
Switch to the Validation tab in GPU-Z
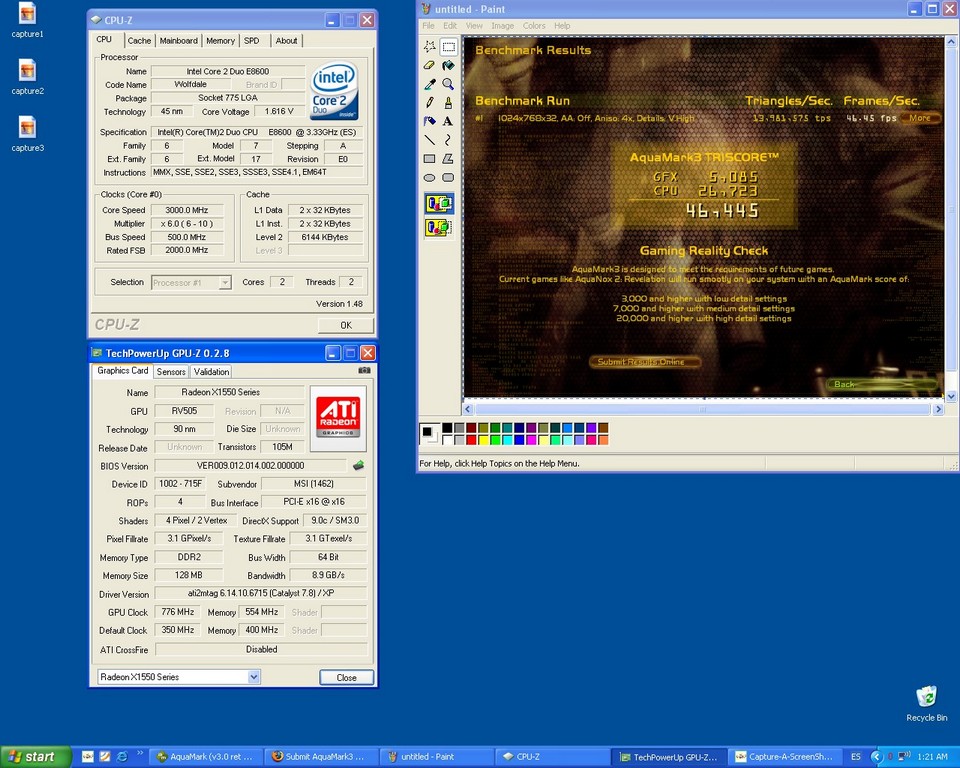click(211, 372)
